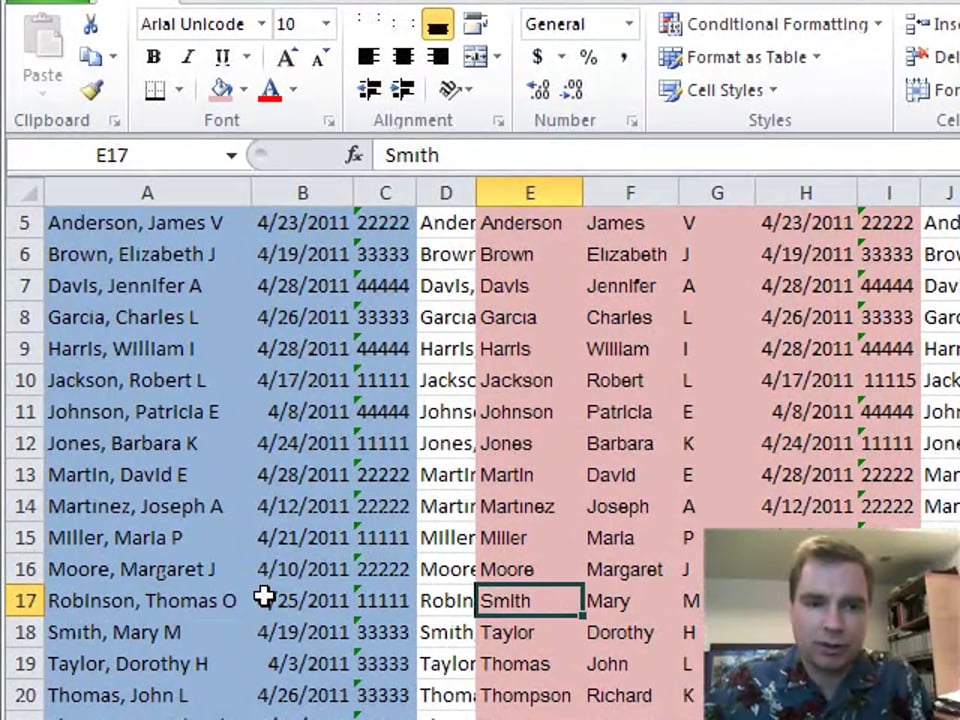
Task: Decrease indent in Alignment group
Action: click(369, 90)
